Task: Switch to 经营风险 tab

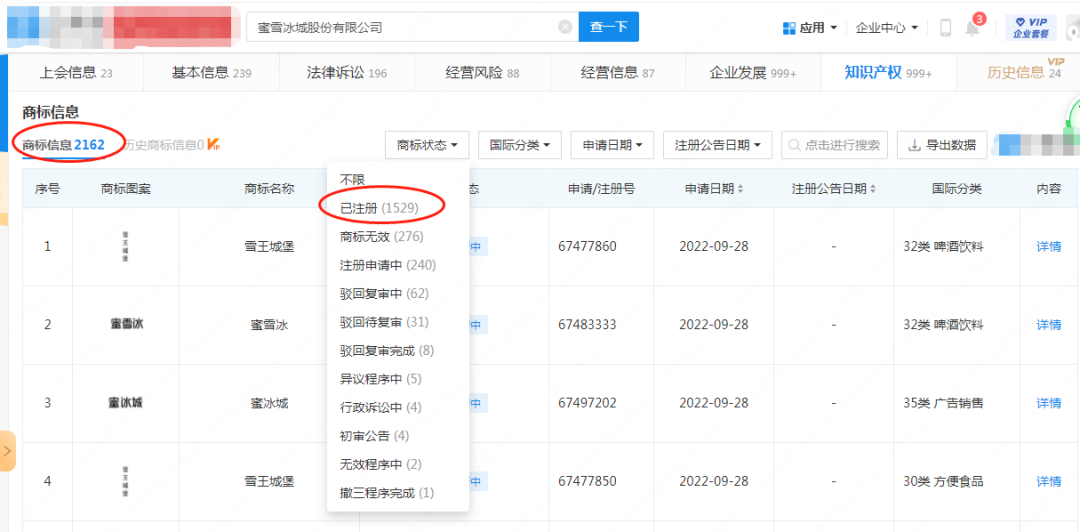Action: click(482, 73)
